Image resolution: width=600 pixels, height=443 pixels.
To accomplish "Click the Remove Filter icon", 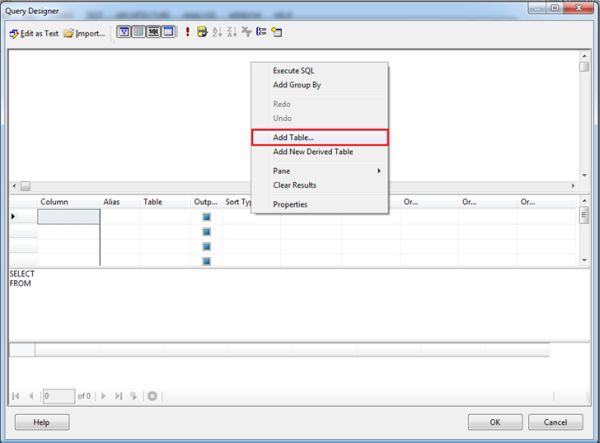I will [x=246, y=32].
